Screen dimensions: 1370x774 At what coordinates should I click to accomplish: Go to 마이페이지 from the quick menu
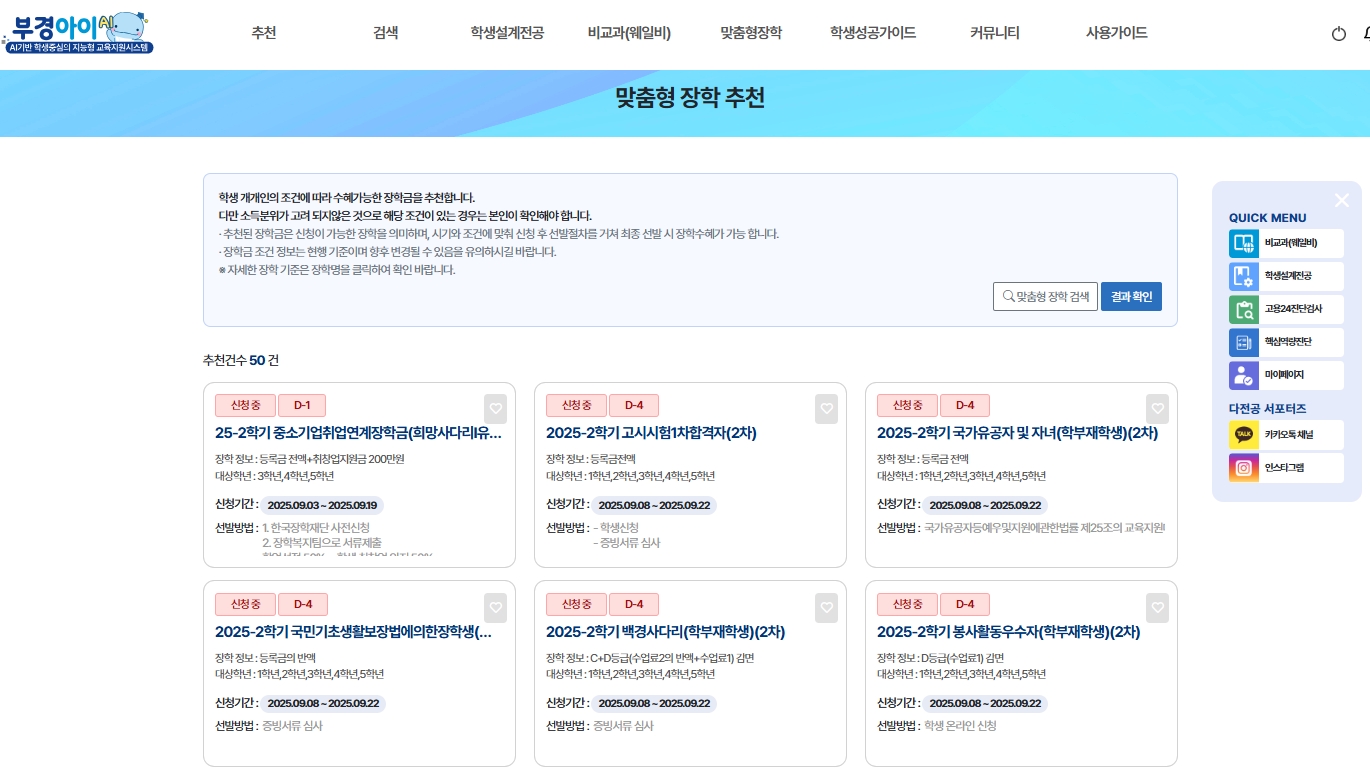click(x=1286, y=375)
